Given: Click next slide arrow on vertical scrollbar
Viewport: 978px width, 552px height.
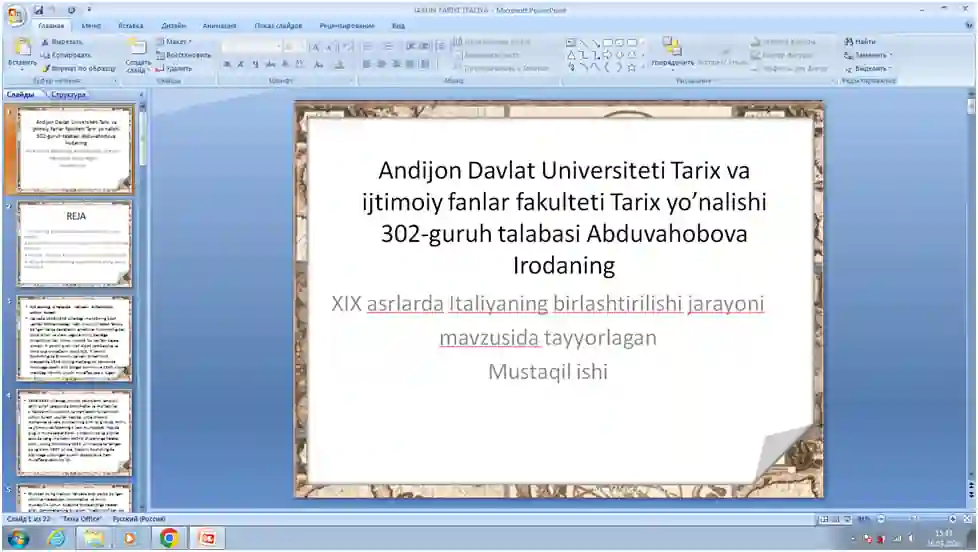Looking at the screenshot, I should point(971,493).
